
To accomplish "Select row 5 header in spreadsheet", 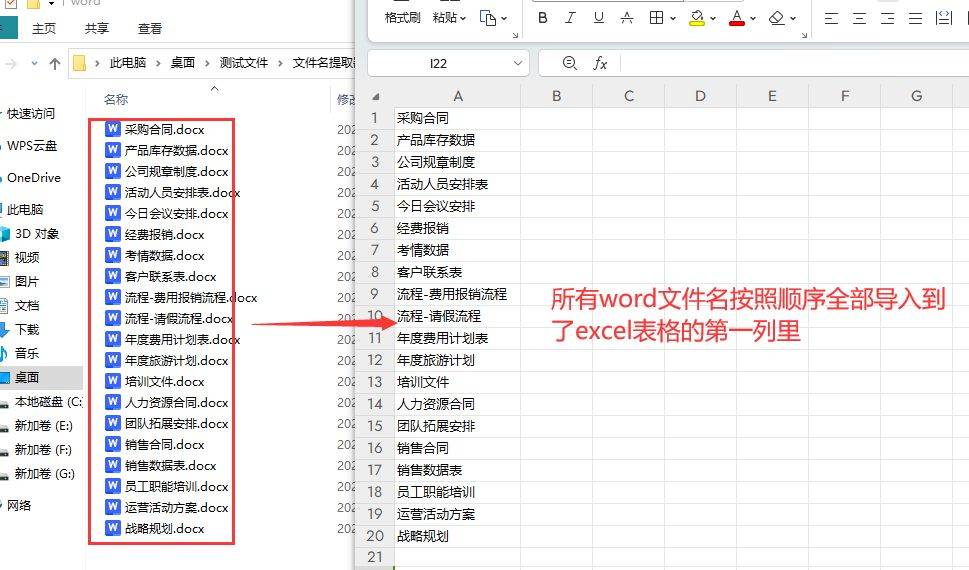I will point(374,206).
